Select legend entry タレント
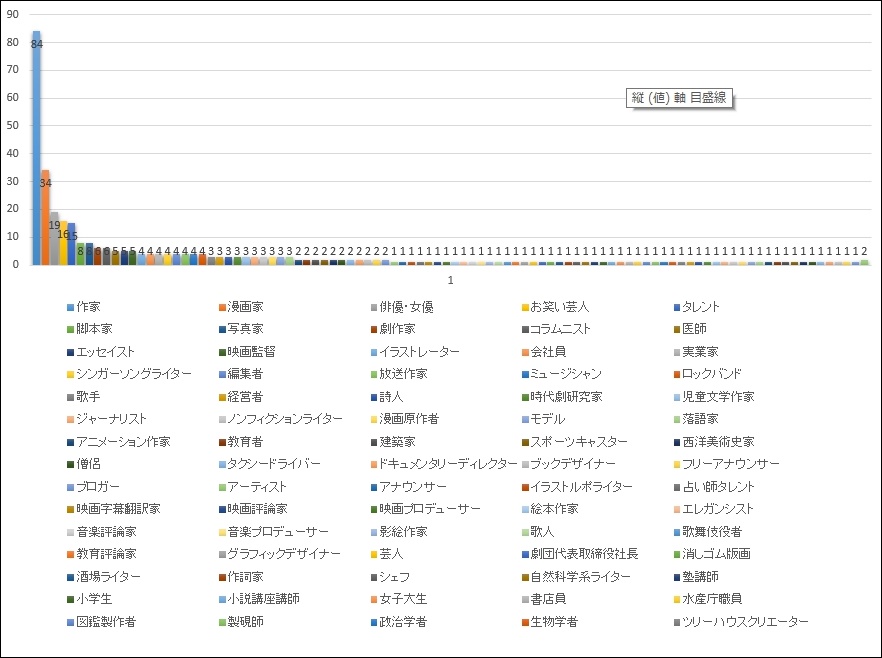 click(x=696, y=307)
